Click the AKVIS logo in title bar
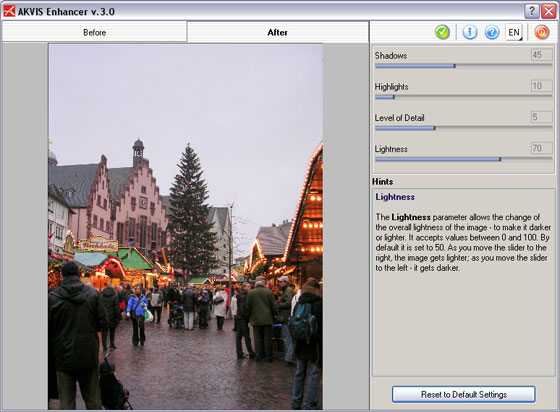This screenshot has height=412, width=560. pos(9,11)
